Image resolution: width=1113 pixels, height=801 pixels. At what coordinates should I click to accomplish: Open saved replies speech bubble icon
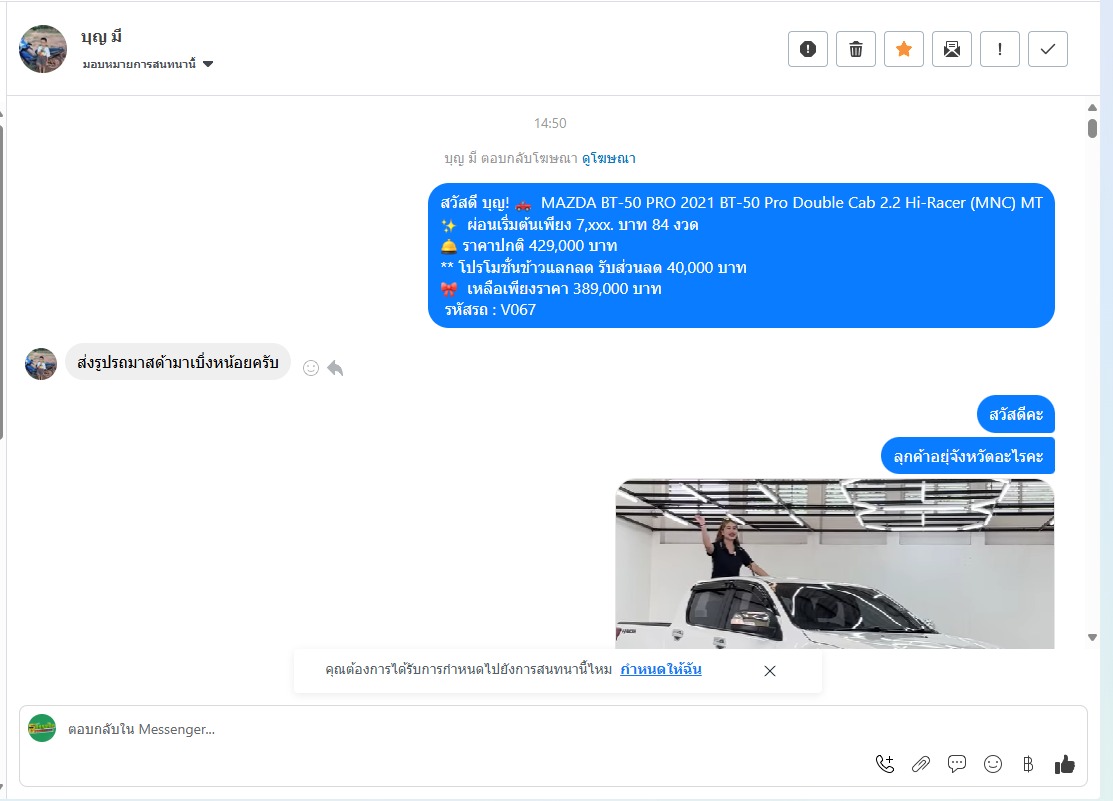pyautogui.click(x=957, y=764)
